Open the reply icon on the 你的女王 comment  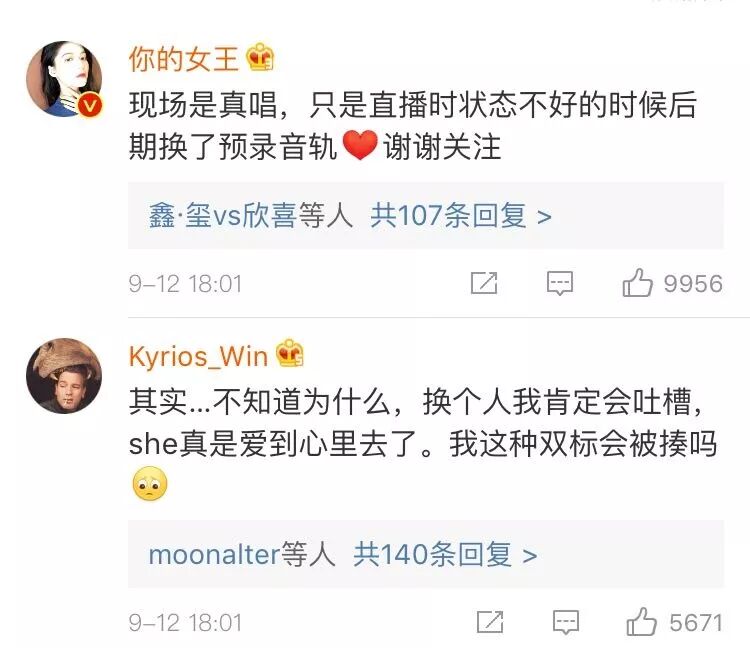[560, 283]
